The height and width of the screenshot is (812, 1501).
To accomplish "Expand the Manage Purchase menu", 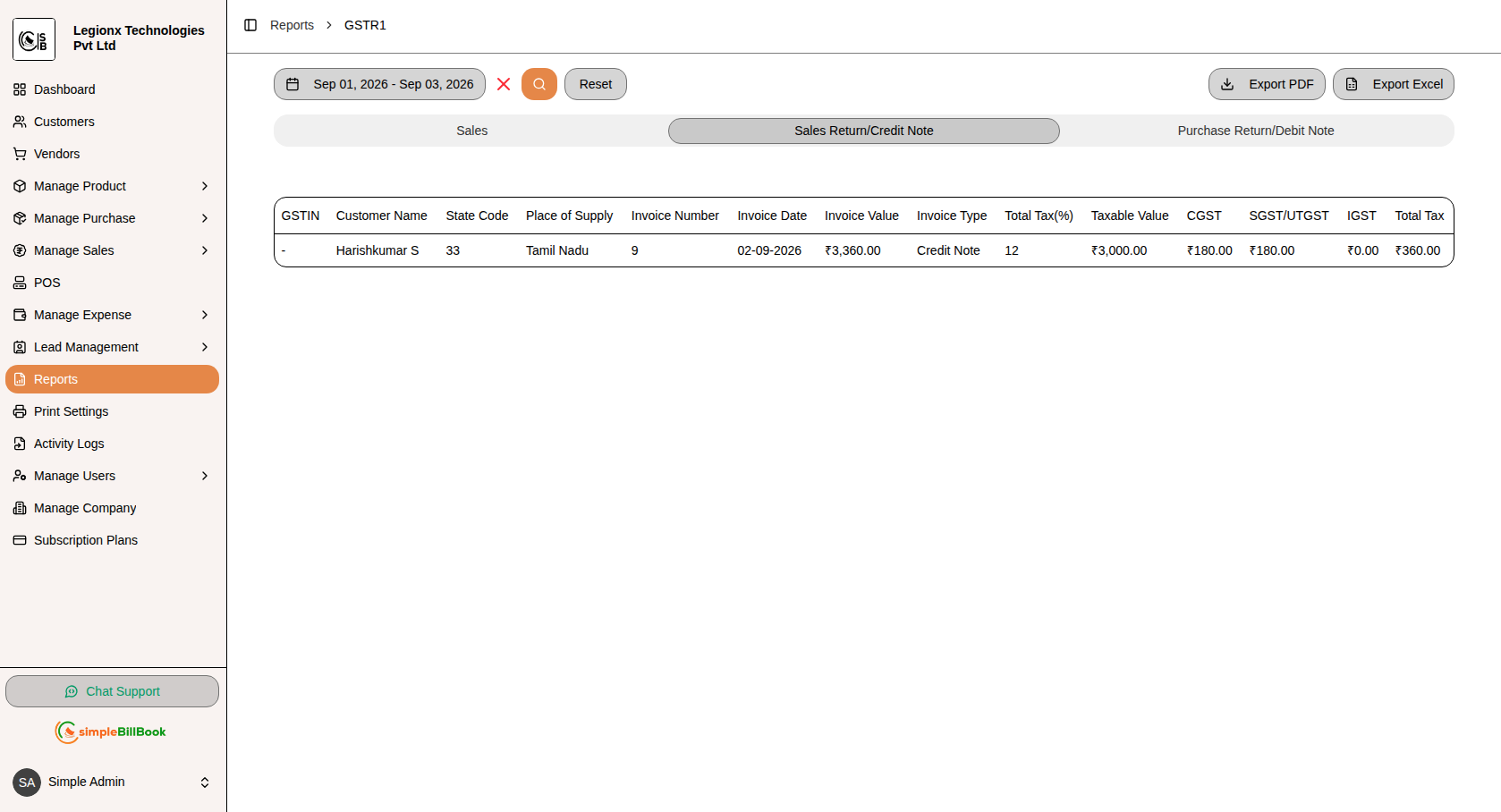I will tap(112, 218).
